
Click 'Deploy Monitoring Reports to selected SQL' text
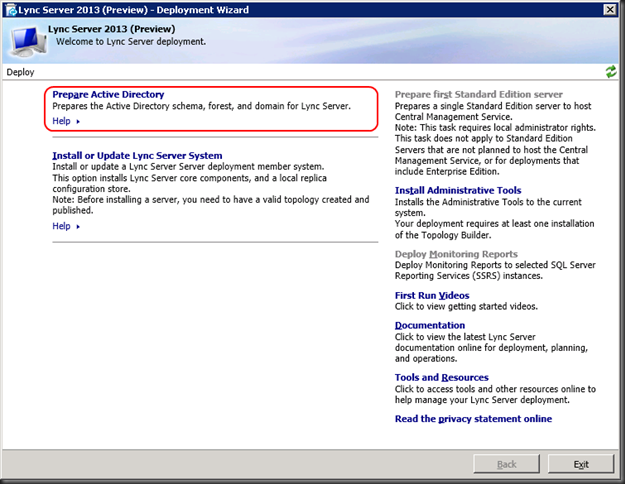495,270
